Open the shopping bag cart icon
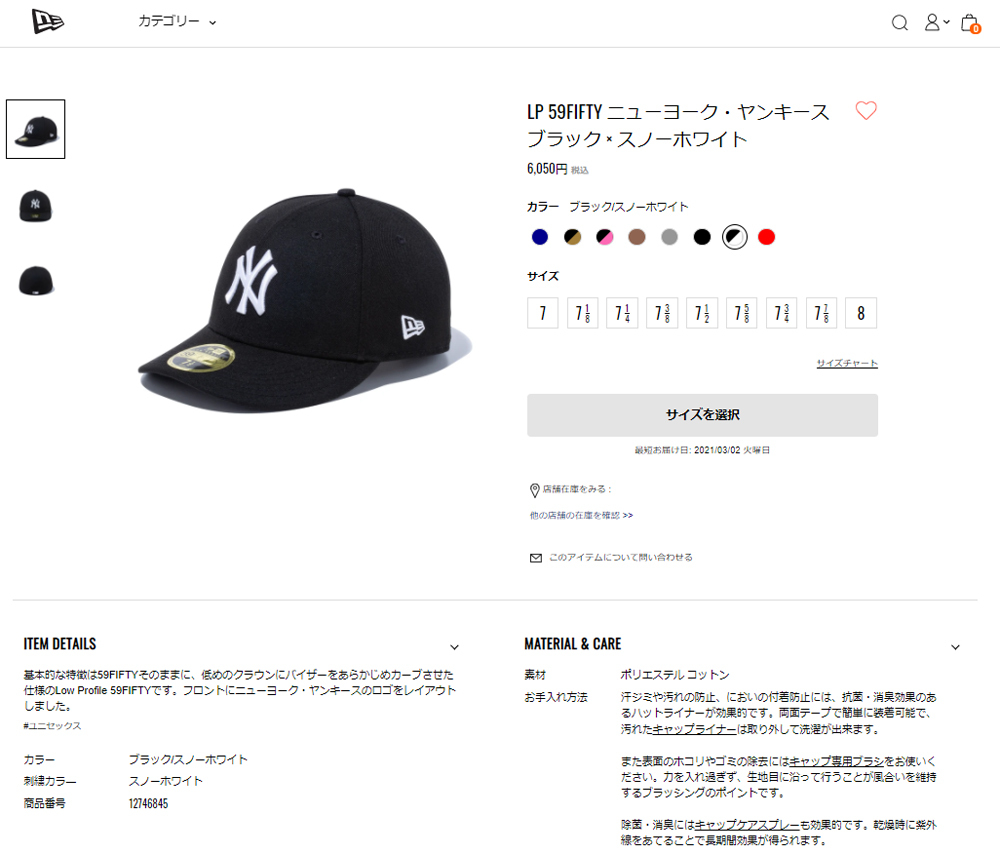The width and height of the screenshot is (1000, 854). coord(971,23)
